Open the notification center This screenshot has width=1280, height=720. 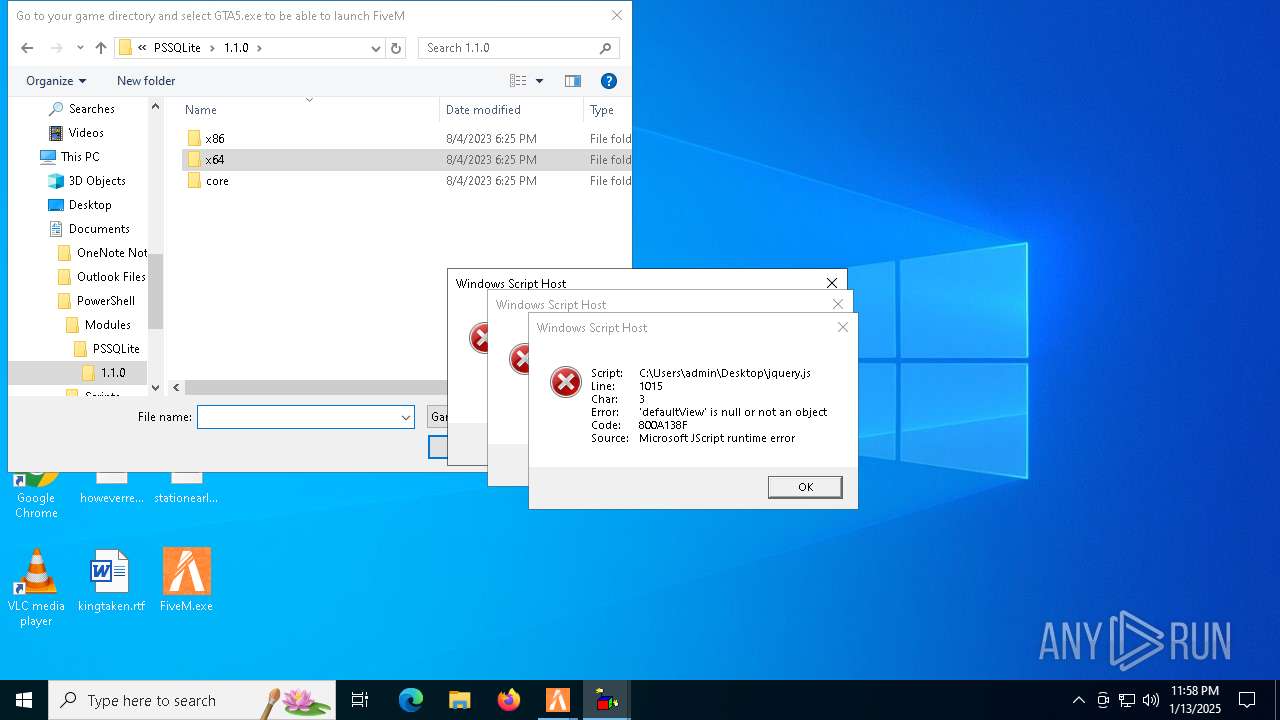coord(1247,700)
